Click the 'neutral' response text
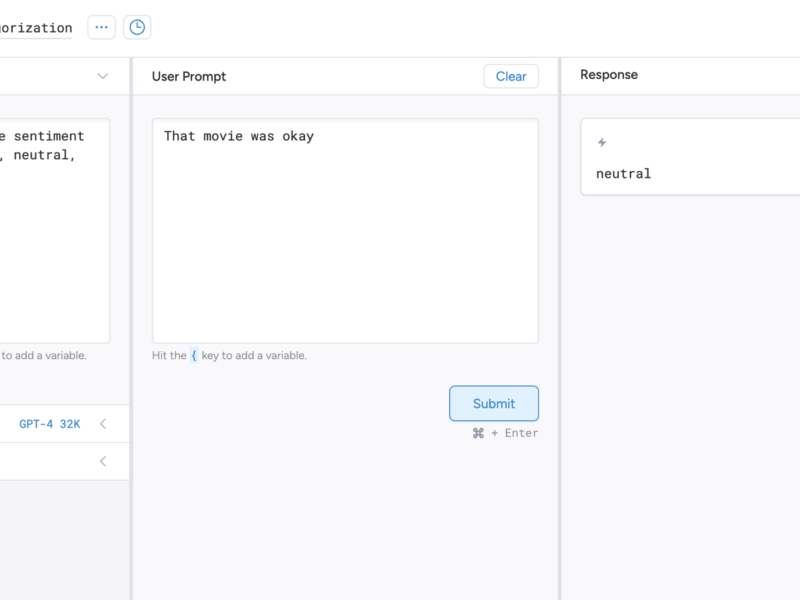Viewport: 800px width, 600px height. pos(623,173)
